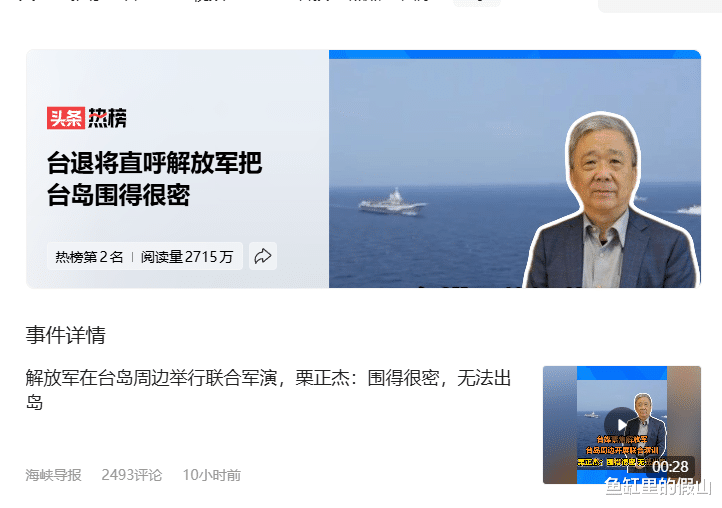Click the 鱼缸里的假山 watermark text
The image size is (722, 508).
coord(658,487)
